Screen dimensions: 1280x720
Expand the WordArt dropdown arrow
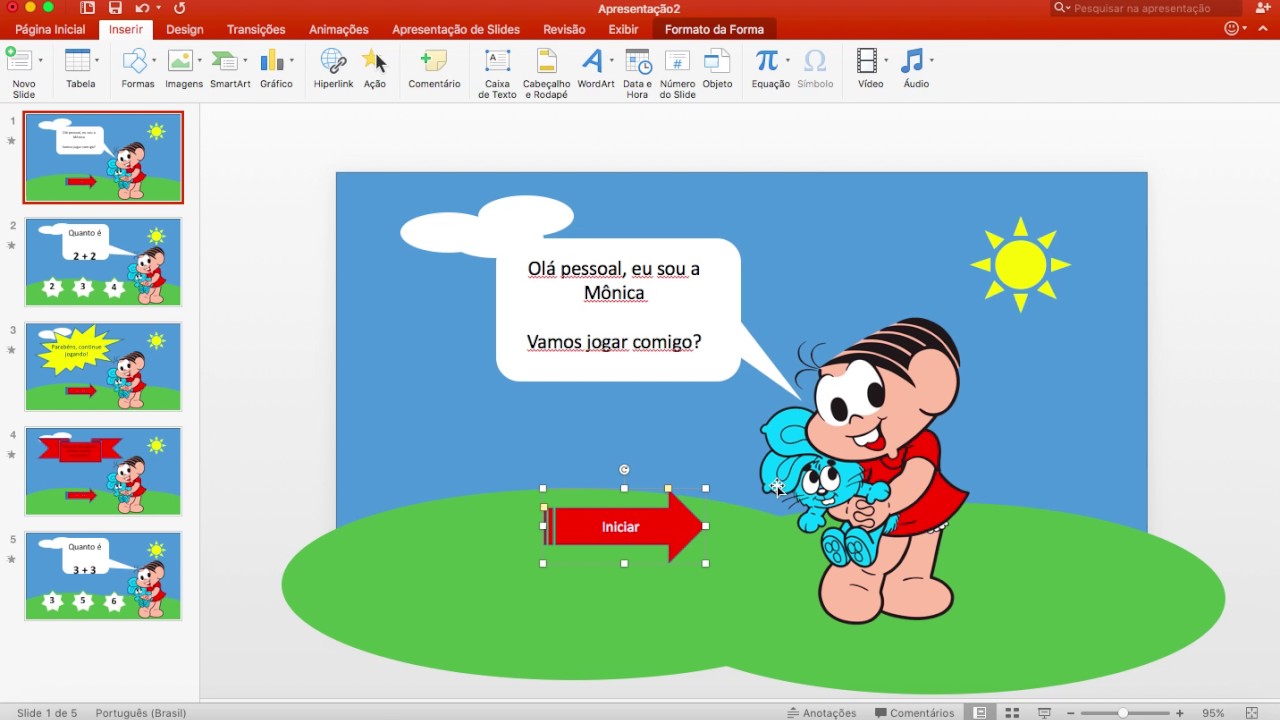pos(611,60)
